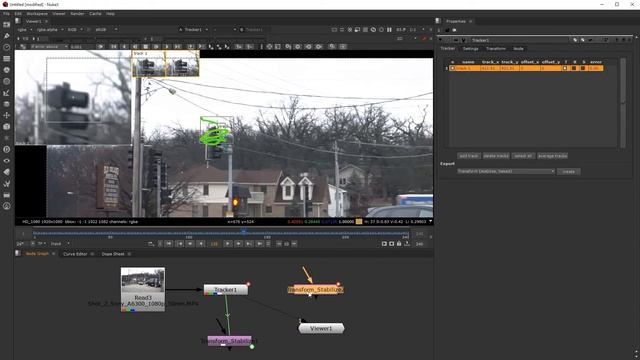The image size is (640, 360).
Task: Click the add track button
Action: (x=469, y=156)
